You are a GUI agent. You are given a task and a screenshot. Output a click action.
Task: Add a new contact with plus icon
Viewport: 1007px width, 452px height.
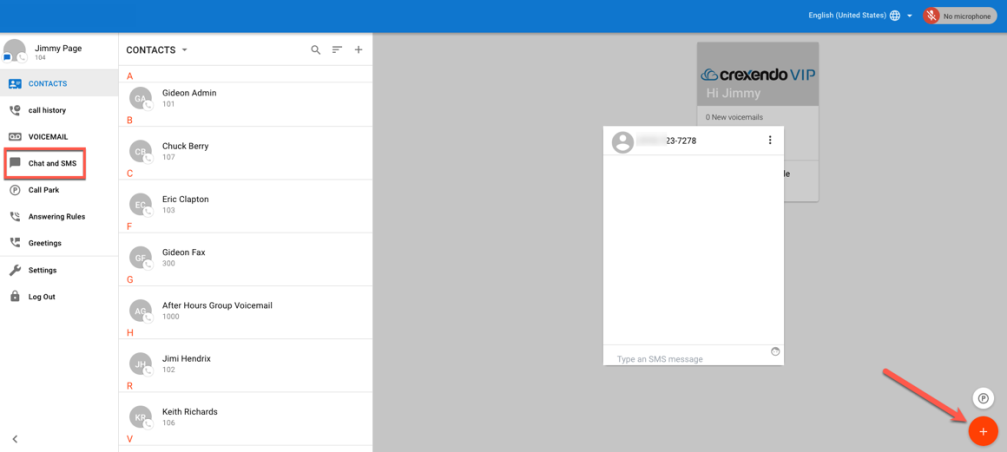359,50
